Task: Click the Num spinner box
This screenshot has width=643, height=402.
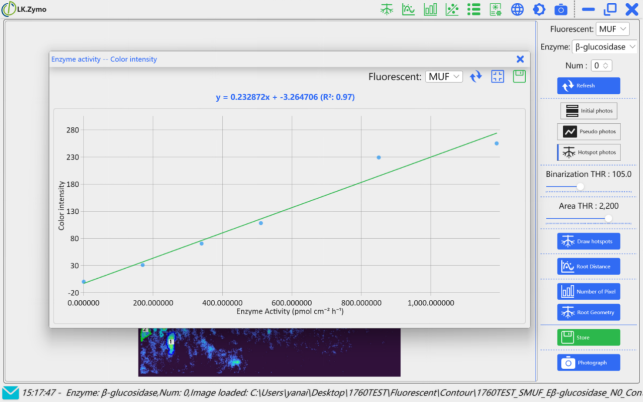Action: [x=601, y=65]
